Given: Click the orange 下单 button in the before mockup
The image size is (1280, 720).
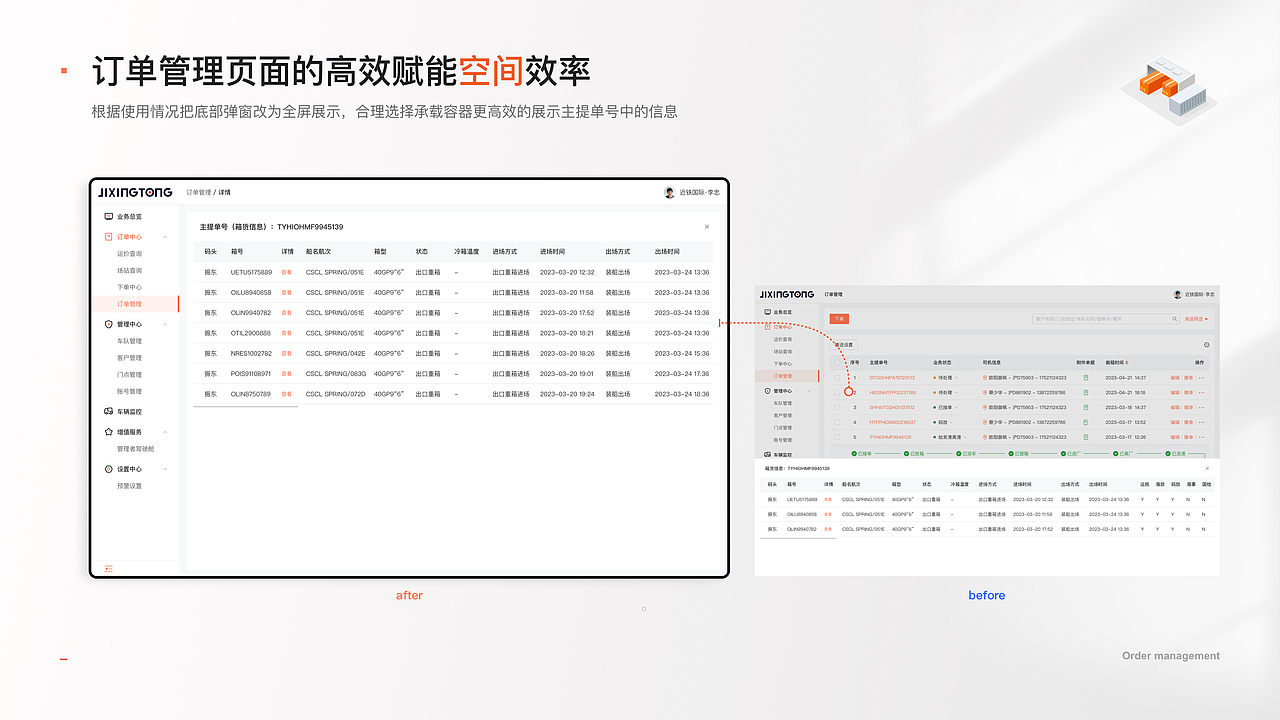Looking at the screenshot, I should [x=840, y=318].
